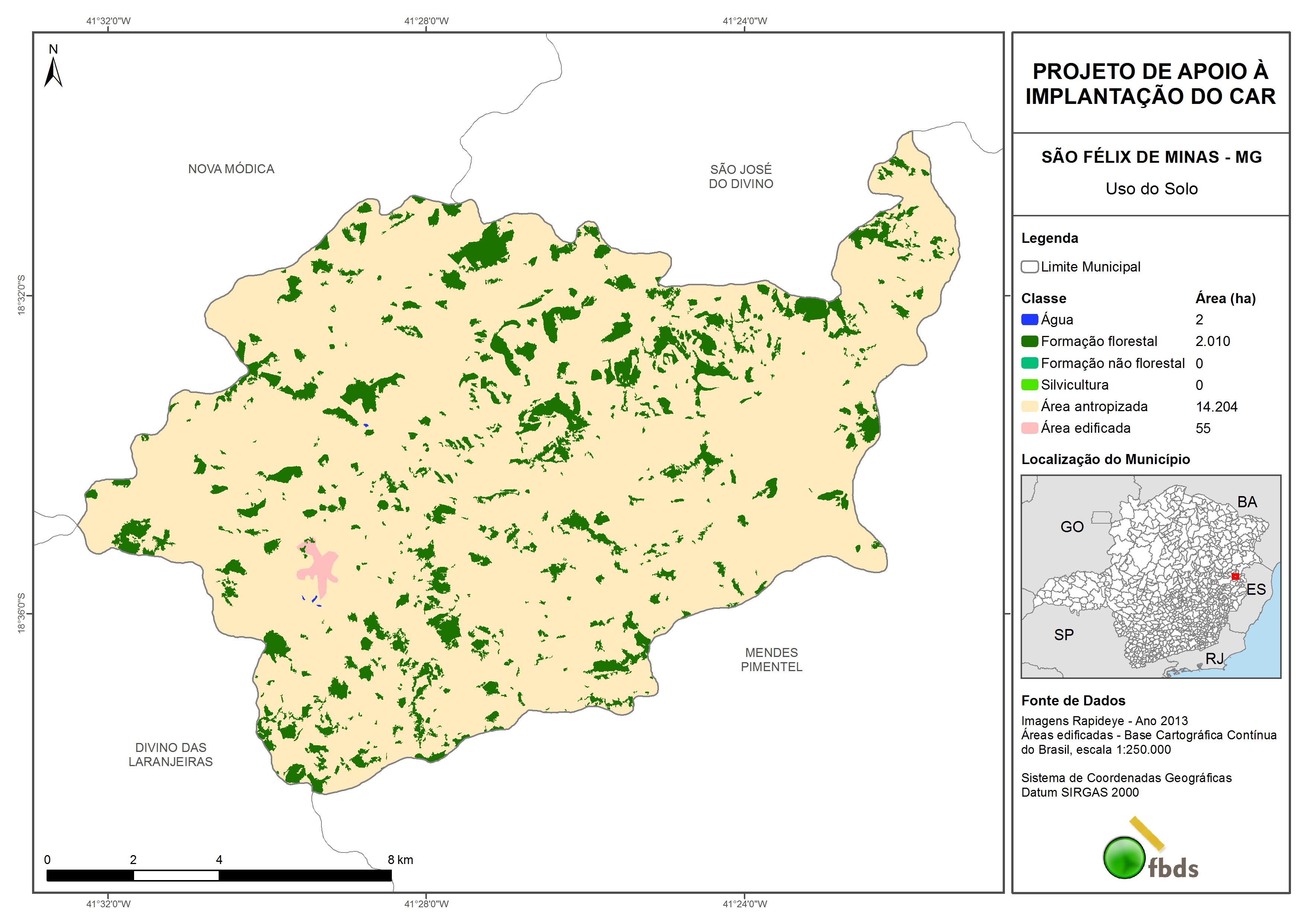Viewport: 1307px width, 924px height.
Task: Click the red municipality marker on inset map
Action: 1235,576
